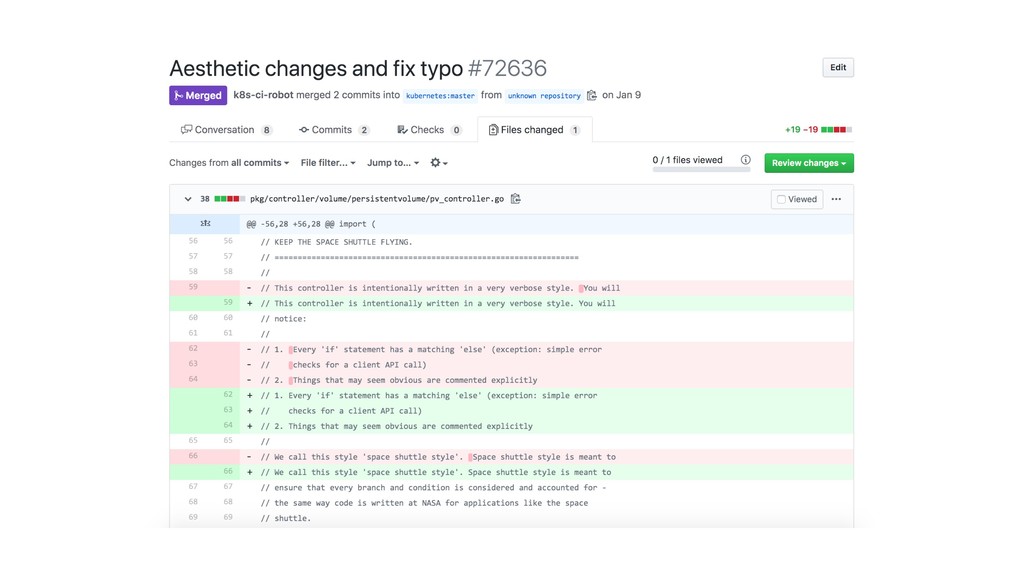Click the files viewed info icon
1024x576 pixels.
tap(745, 160)
